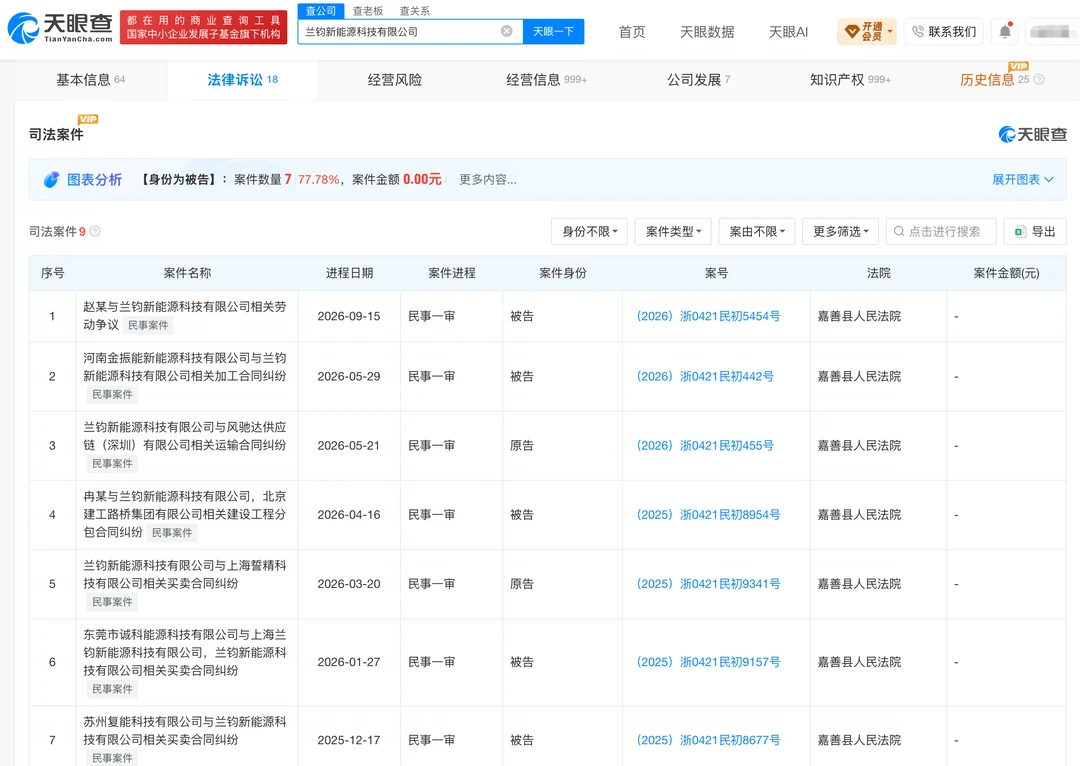1080x766 pixels.
Task: Click the help icon next to 司法案件 9
Action: click(x=95, y=231)
